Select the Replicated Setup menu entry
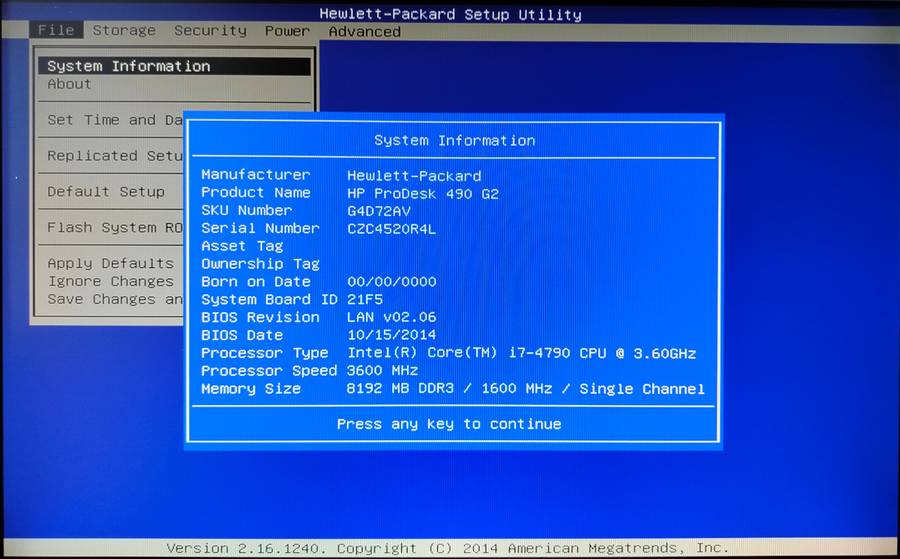 click(114, 156)
